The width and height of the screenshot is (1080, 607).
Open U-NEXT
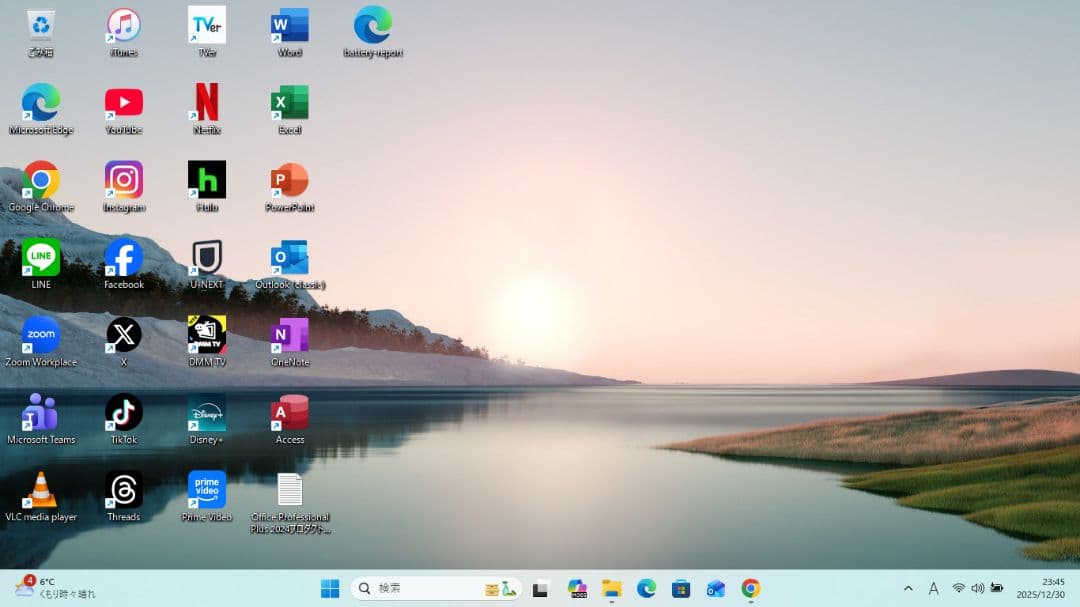coord(206,257)
